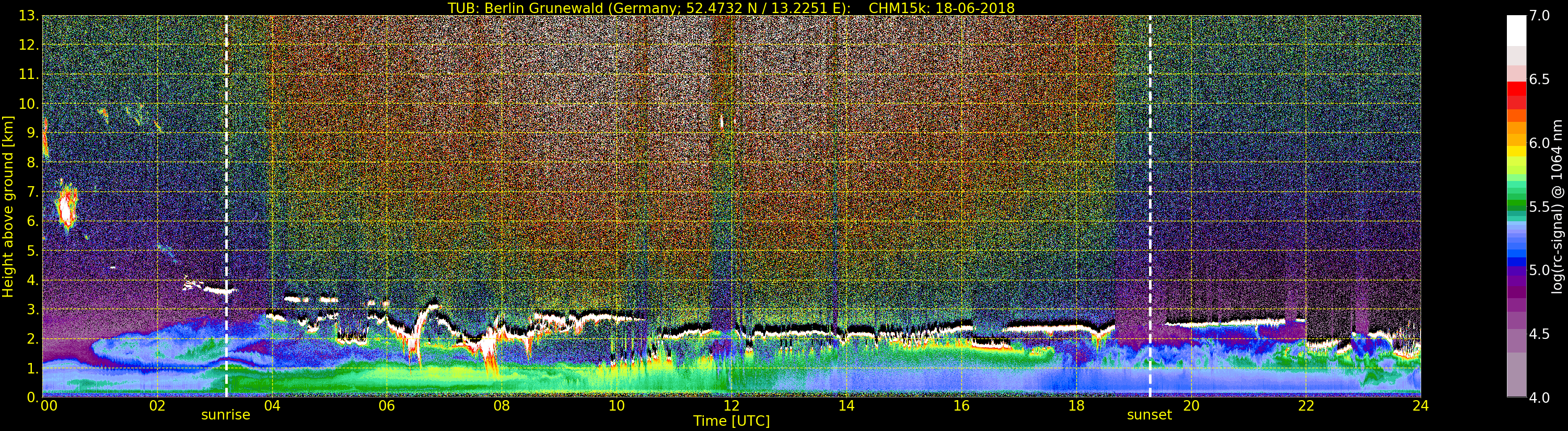1568x431 pixels.
Task: Click the colorbar tick label '4.5'
Action: tap(1540, 334)
